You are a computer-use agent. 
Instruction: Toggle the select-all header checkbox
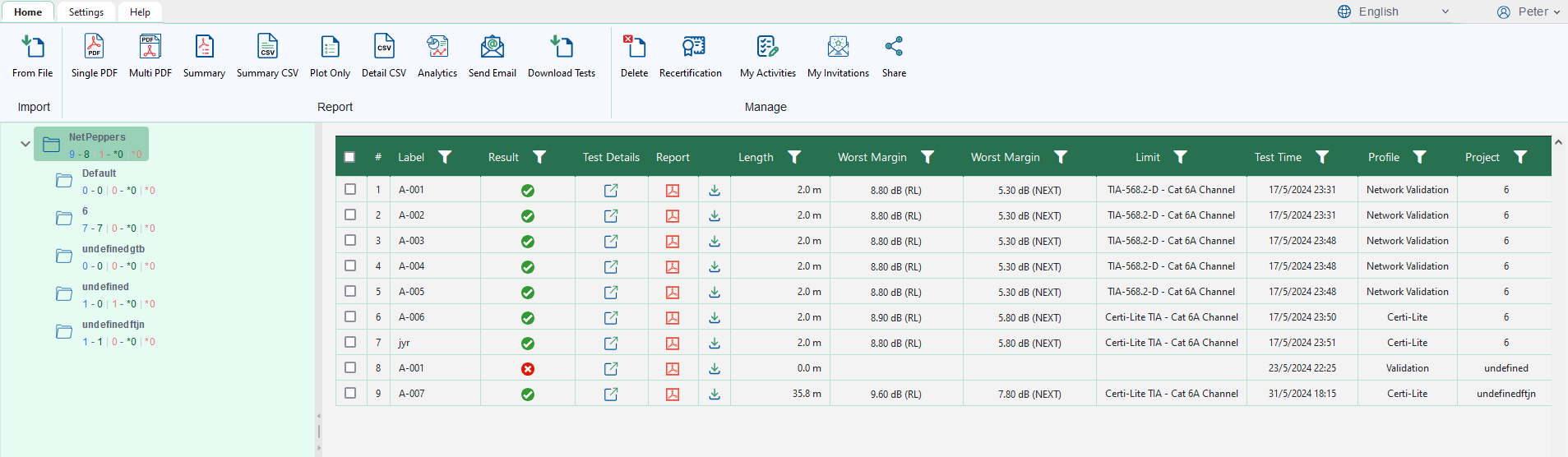pyautogui.click(x=349, y=157)
